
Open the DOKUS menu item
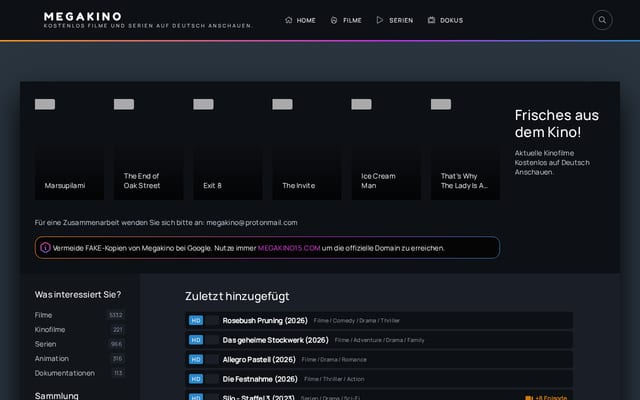445,20
